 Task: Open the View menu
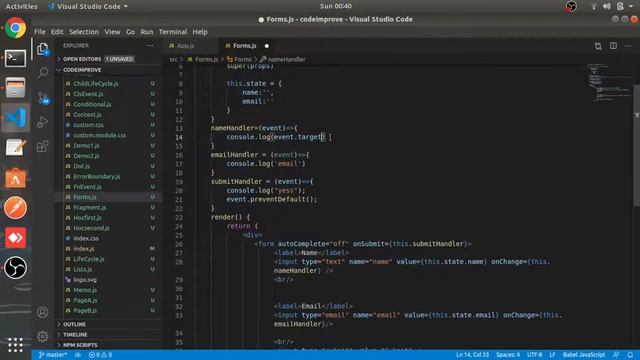[112, 32]
